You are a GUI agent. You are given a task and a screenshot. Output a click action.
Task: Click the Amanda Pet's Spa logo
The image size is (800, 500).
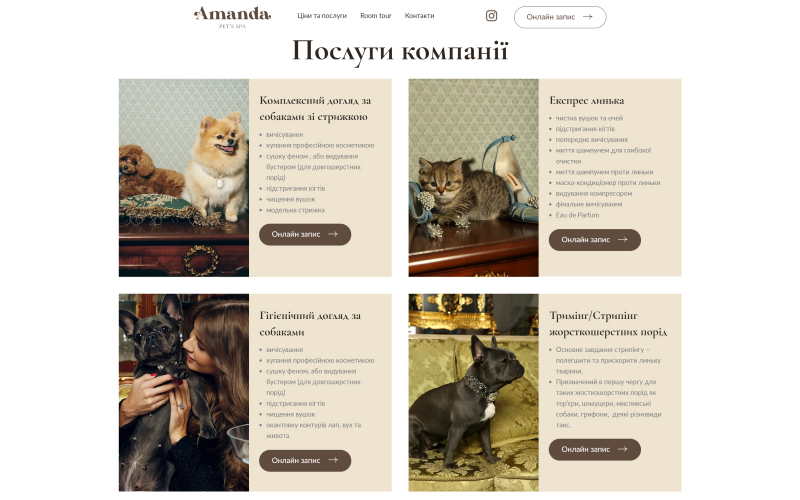pos(232,17)
